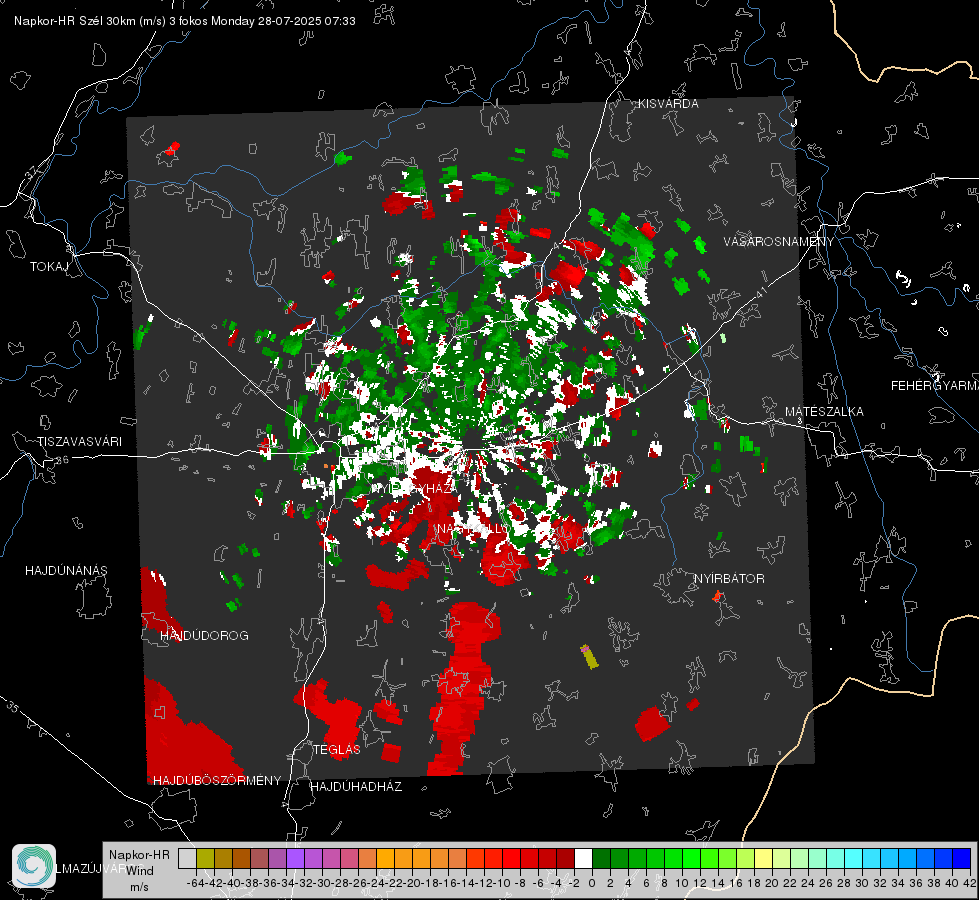Click the dark green swatch right of white
The image size is (979, 900).
(x=601, y=858)
